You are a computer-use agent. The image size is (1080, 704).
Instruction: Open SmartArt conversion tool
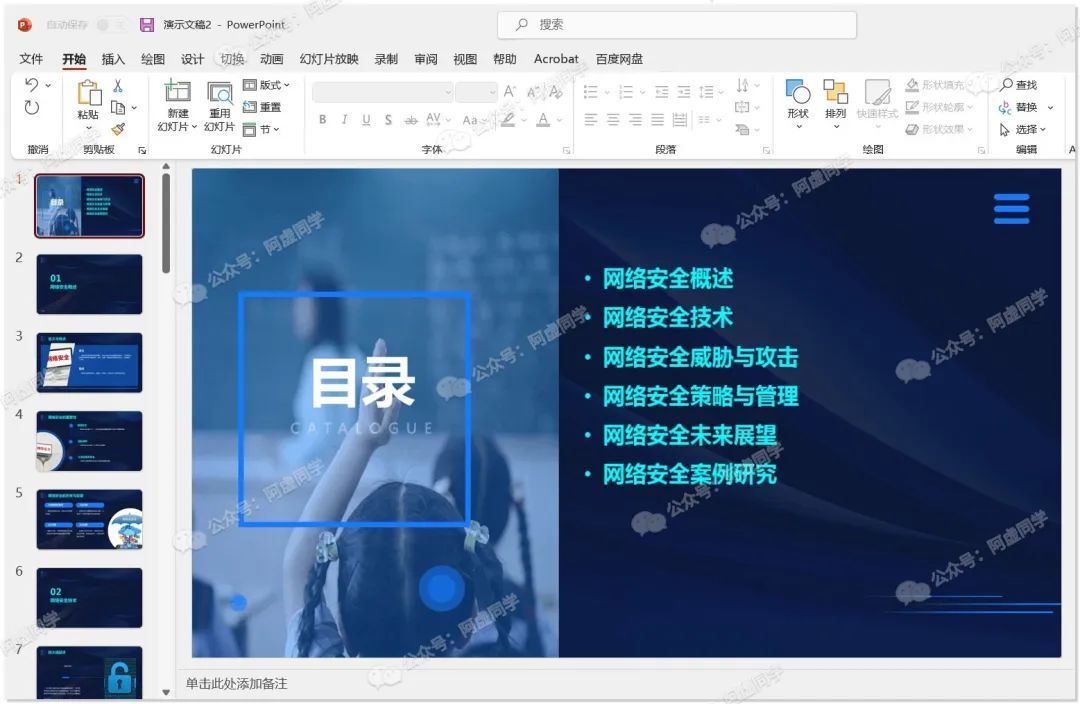pos(745,130)
